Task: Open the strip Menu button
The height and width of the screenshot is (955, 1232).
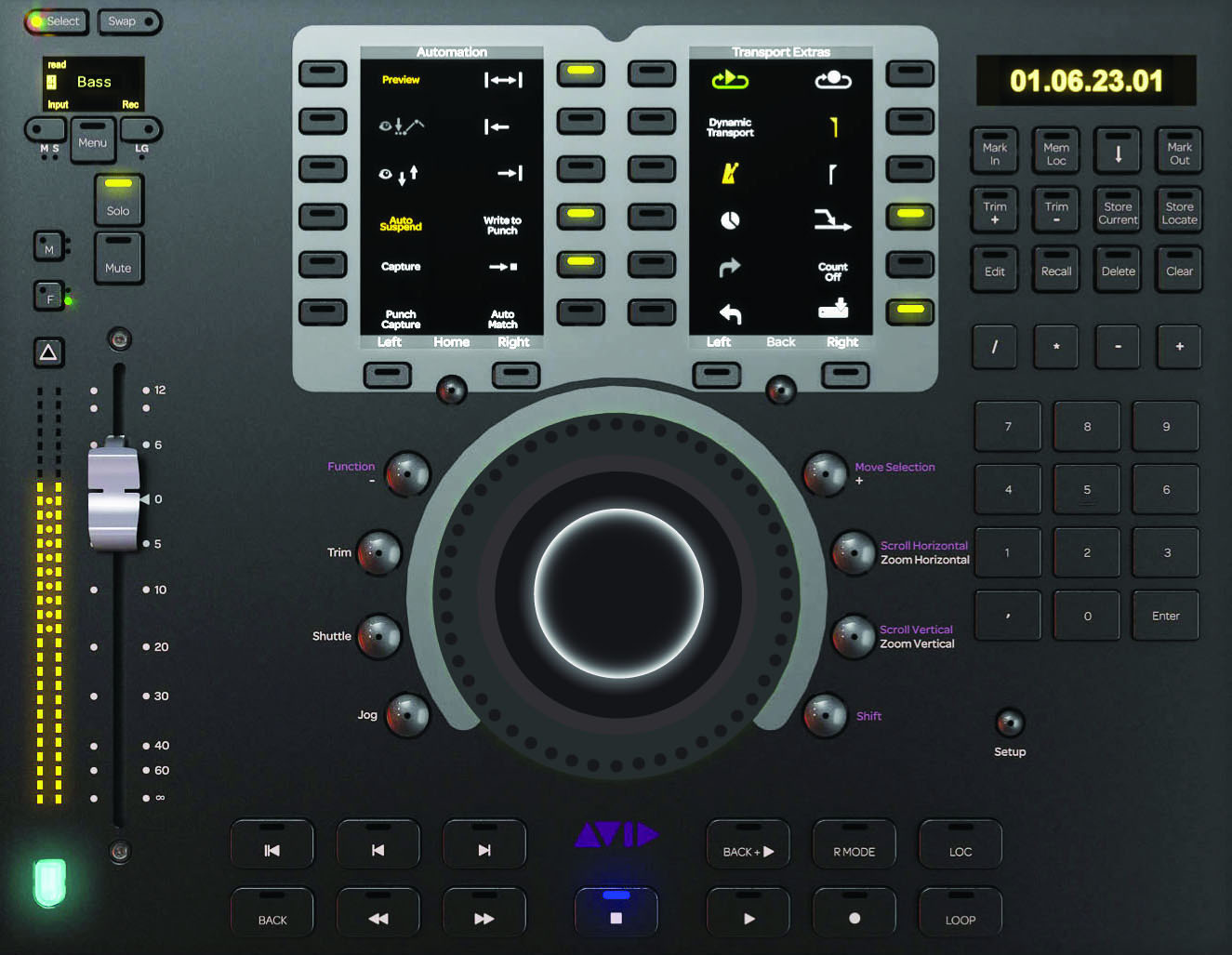Action: pyautogui.click(x=93, y=141)
